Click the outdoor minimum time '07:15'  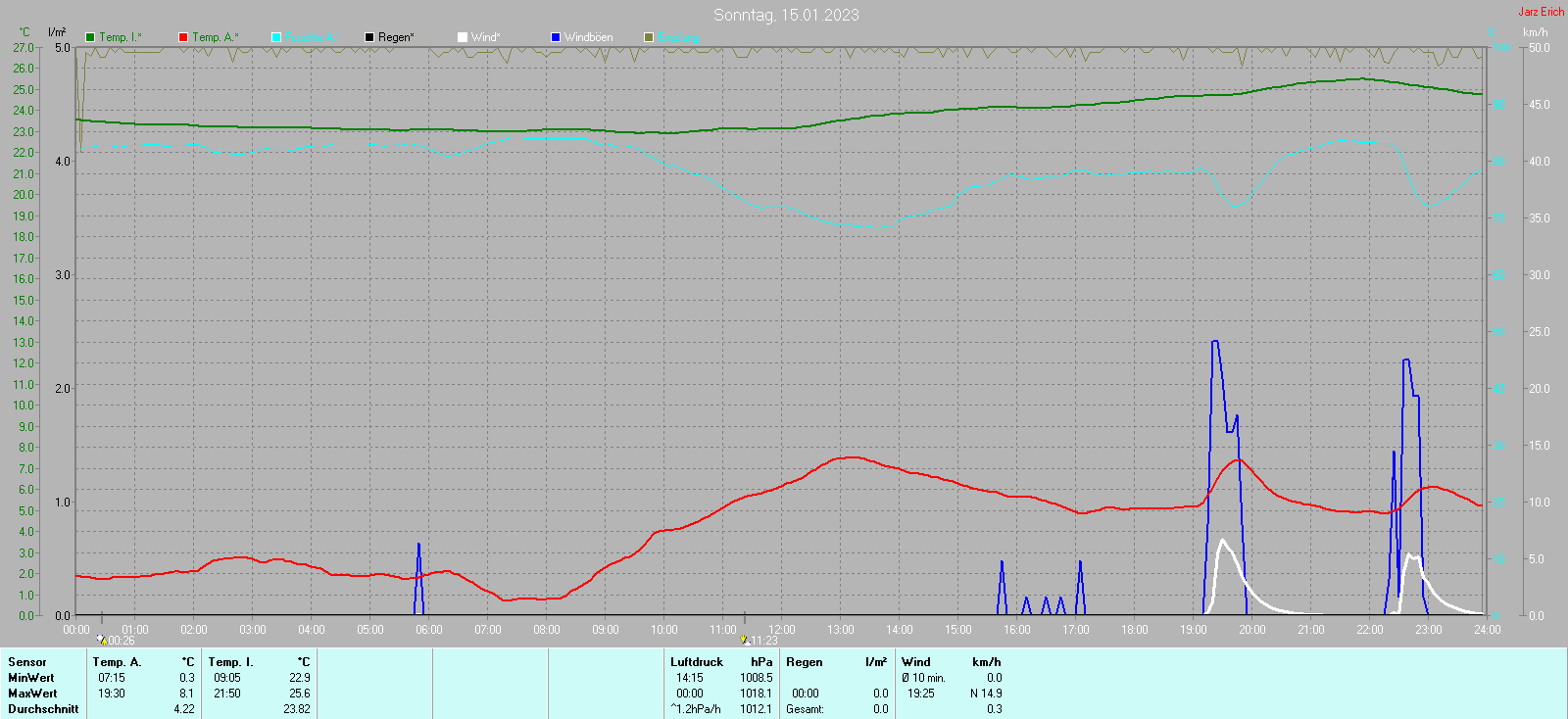coord(112,678)
